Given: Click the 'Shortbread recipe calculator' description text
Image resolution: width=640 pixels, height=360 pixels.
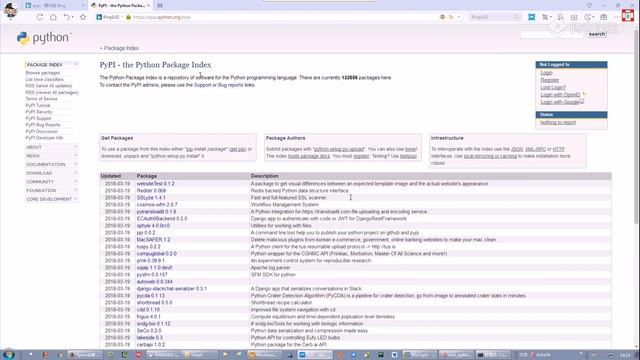Looking at the screenshot, I should tap(281, 303).
